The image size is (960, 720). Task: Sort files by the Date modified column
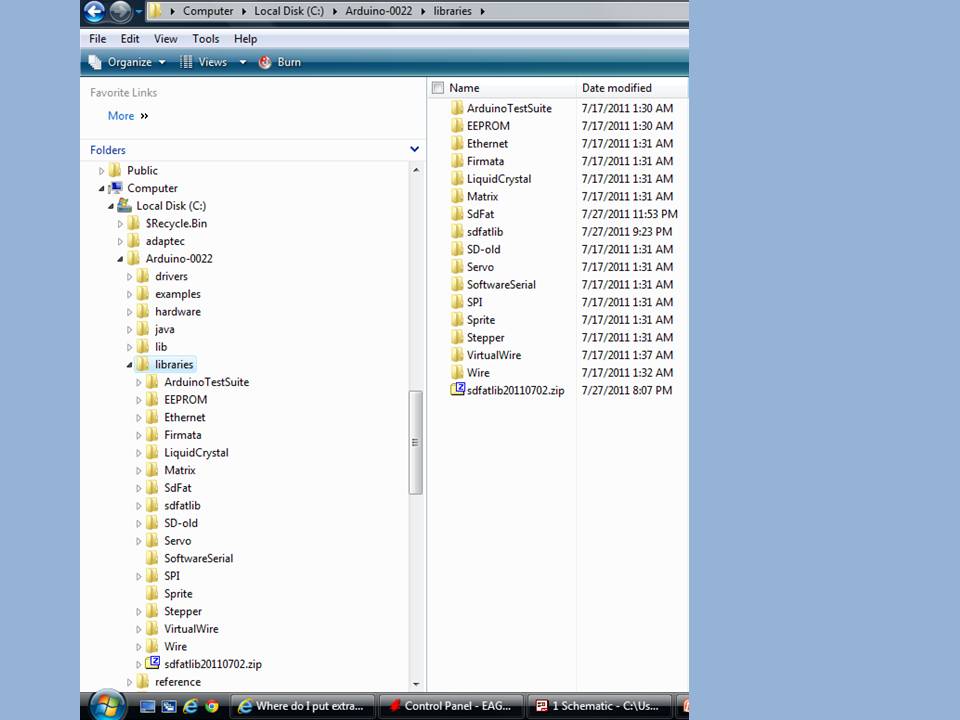coord(616,87)
